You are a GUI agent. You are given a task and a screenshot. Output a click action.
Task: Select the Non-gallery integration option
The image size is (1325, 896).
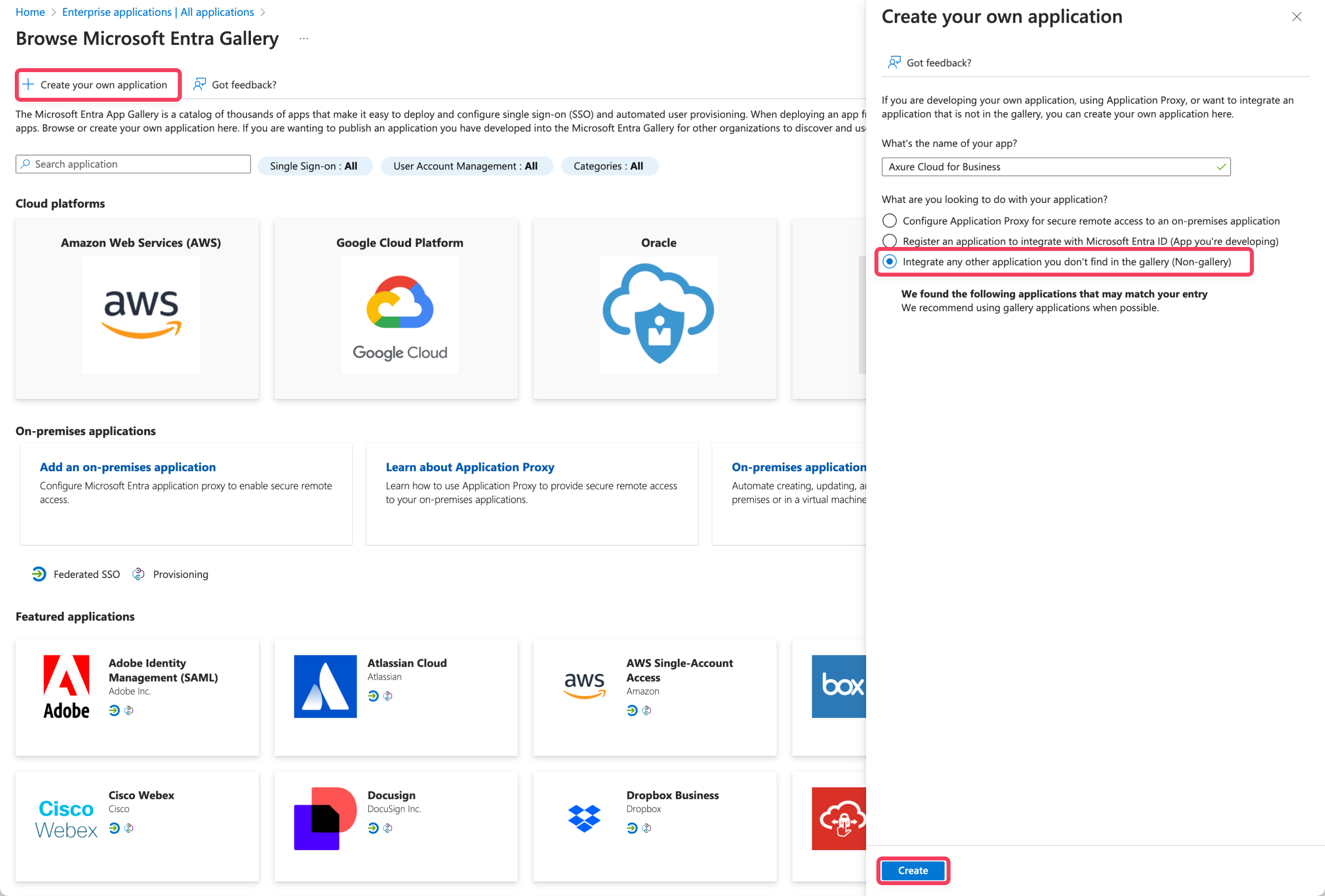pyautogui.click(x=889, y=262)
